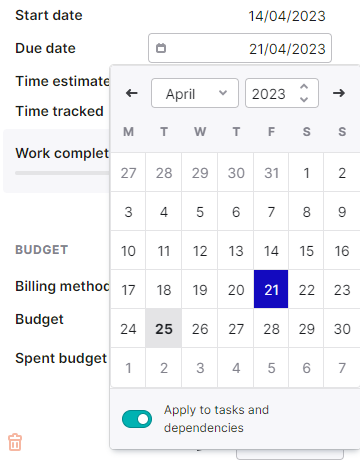Select April 25 in the calendar
This screenshot has height=462, width=360.
pyautogui.click(x=164, y=328)
